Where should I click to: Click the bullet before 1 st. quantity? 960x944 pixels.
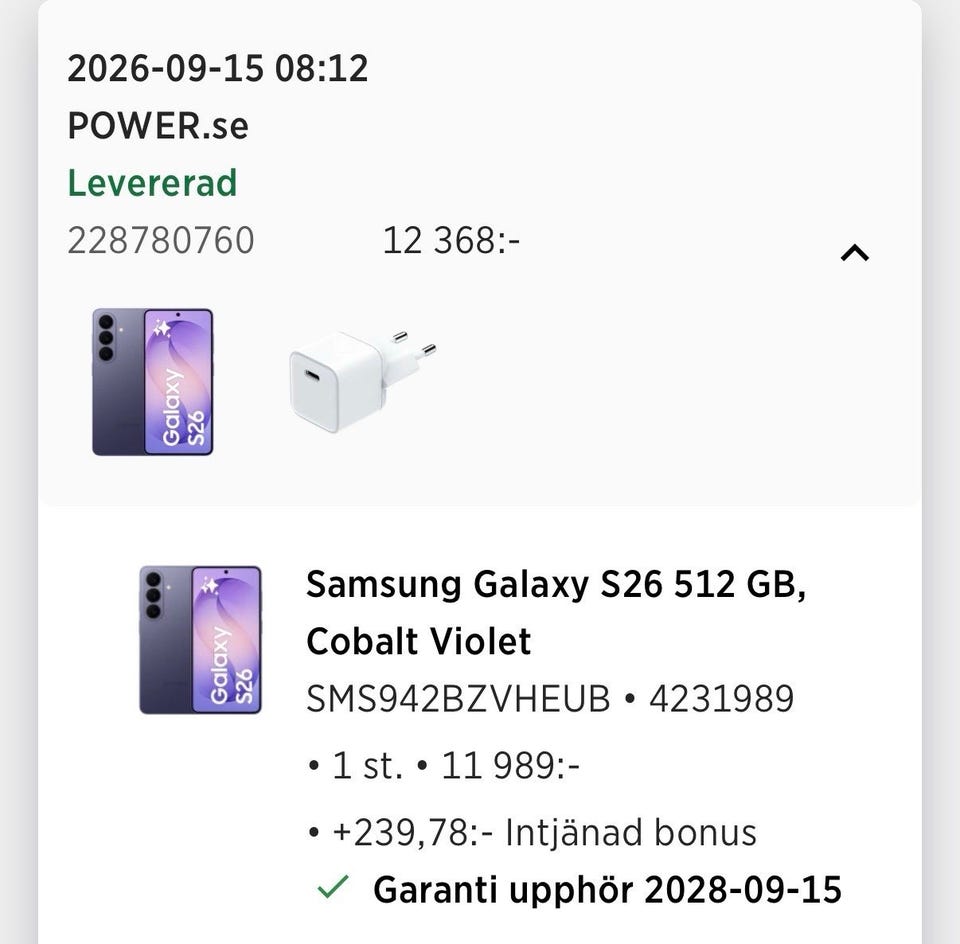tap(314, 766)
